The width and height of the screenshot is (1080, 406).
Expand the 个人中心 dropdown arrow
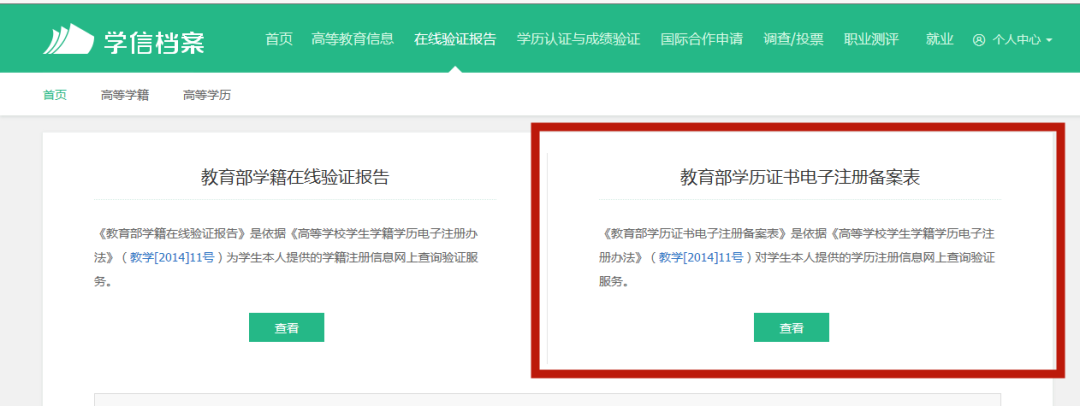coord(1048,41)
